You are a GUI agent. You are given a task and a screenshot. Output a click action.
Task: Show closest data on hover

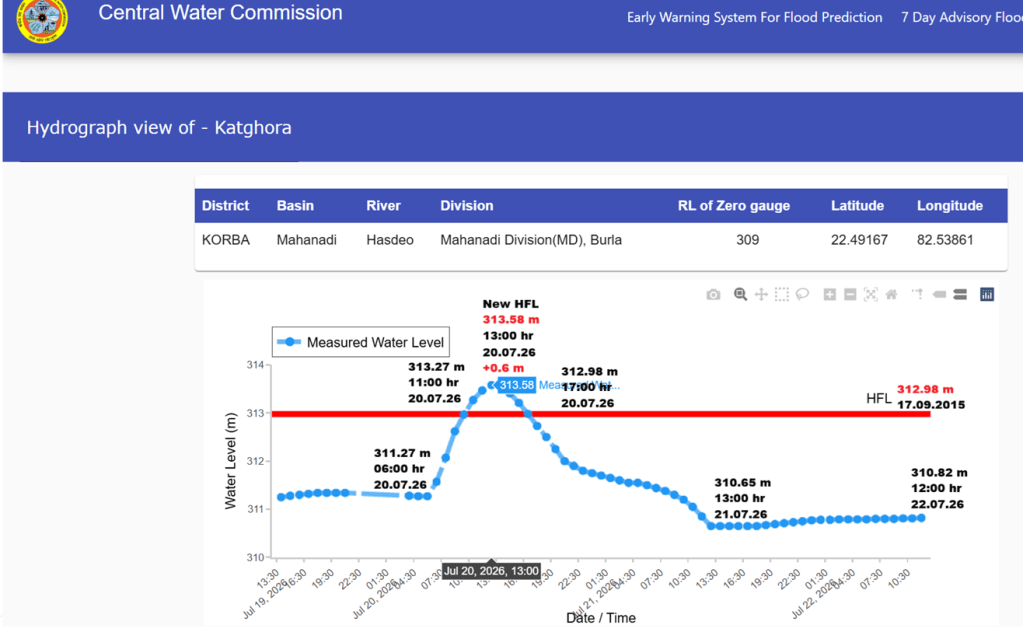pyautogui.click(x=939, y=295)
